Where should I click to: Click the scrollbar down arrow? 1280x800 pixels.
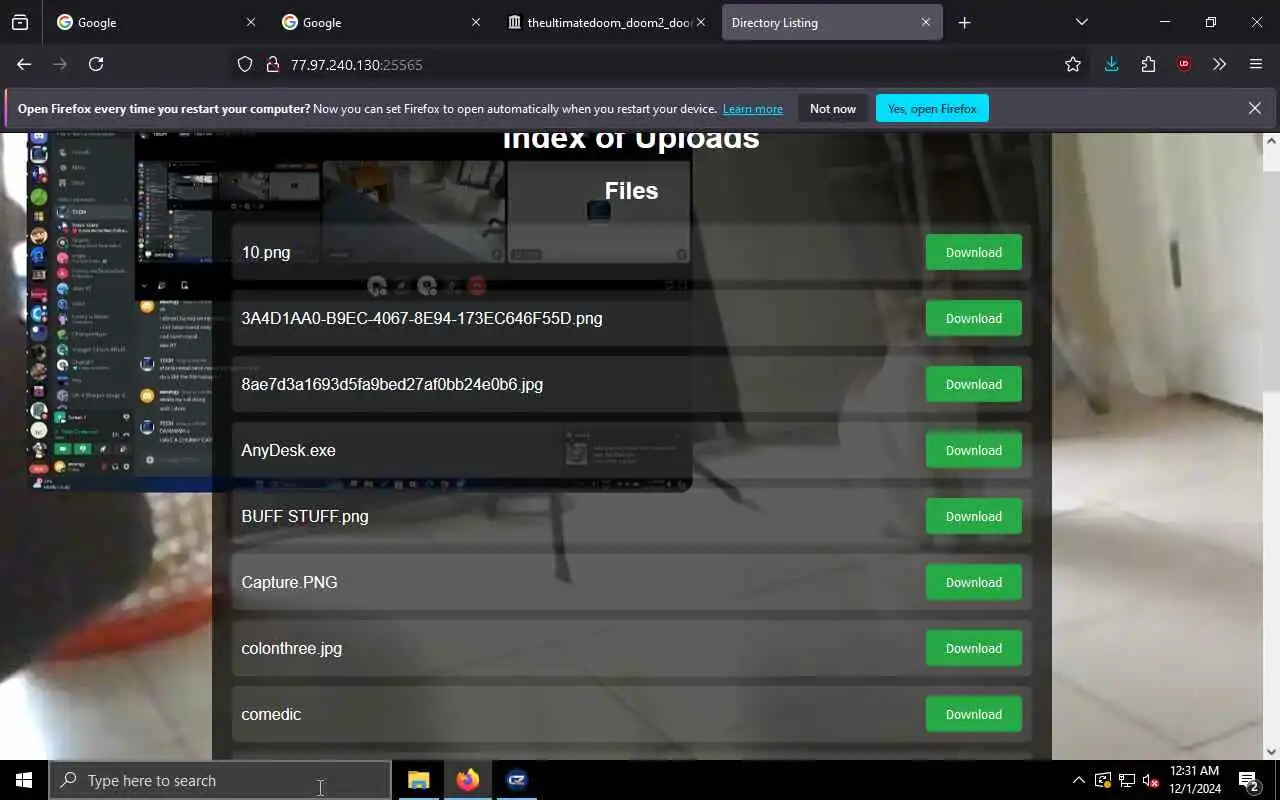1271,752
